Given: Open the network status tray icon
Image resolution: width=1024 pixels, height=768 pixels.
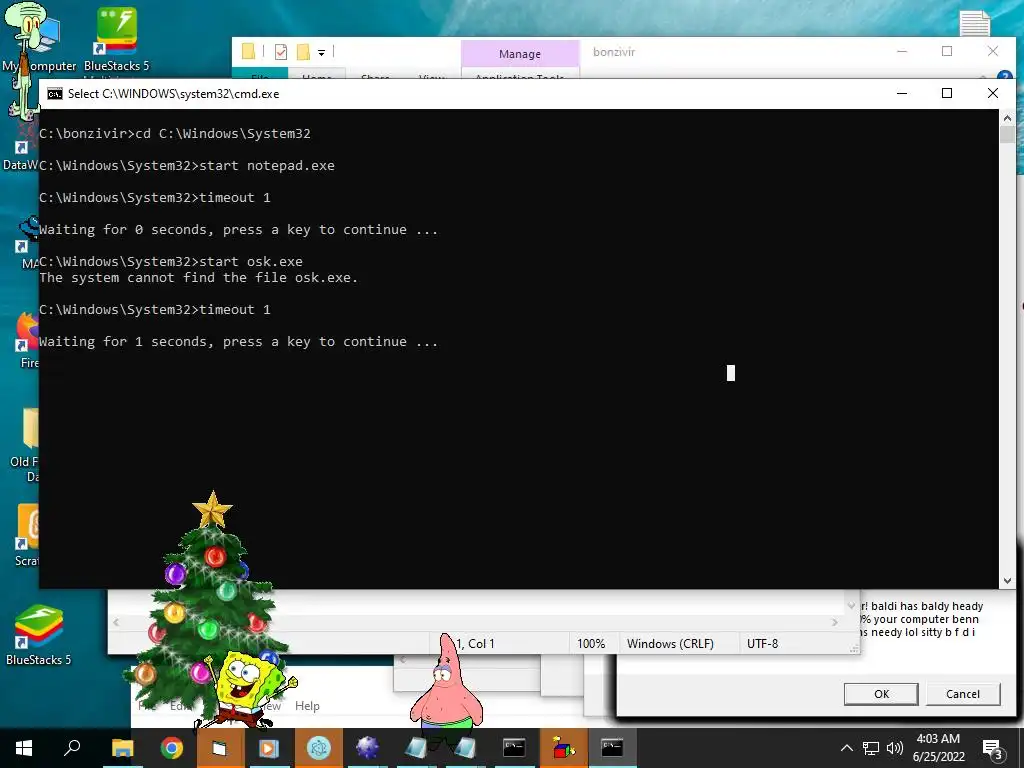Looking at the screenshot, I should (871, 748).
